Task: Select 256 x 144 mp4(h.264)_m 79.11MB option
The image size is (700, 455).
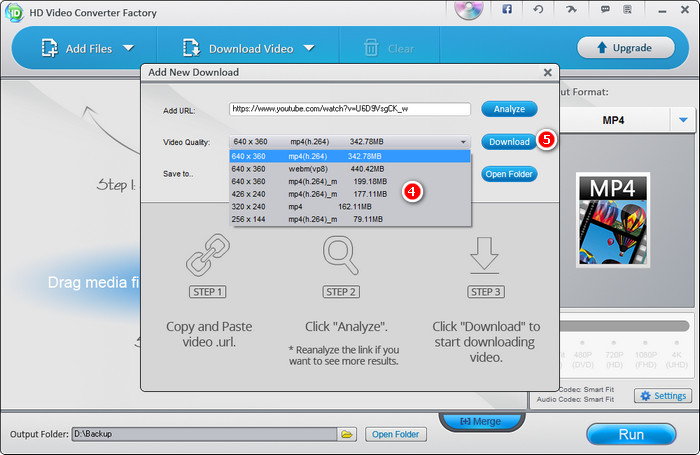Action: 350,219
